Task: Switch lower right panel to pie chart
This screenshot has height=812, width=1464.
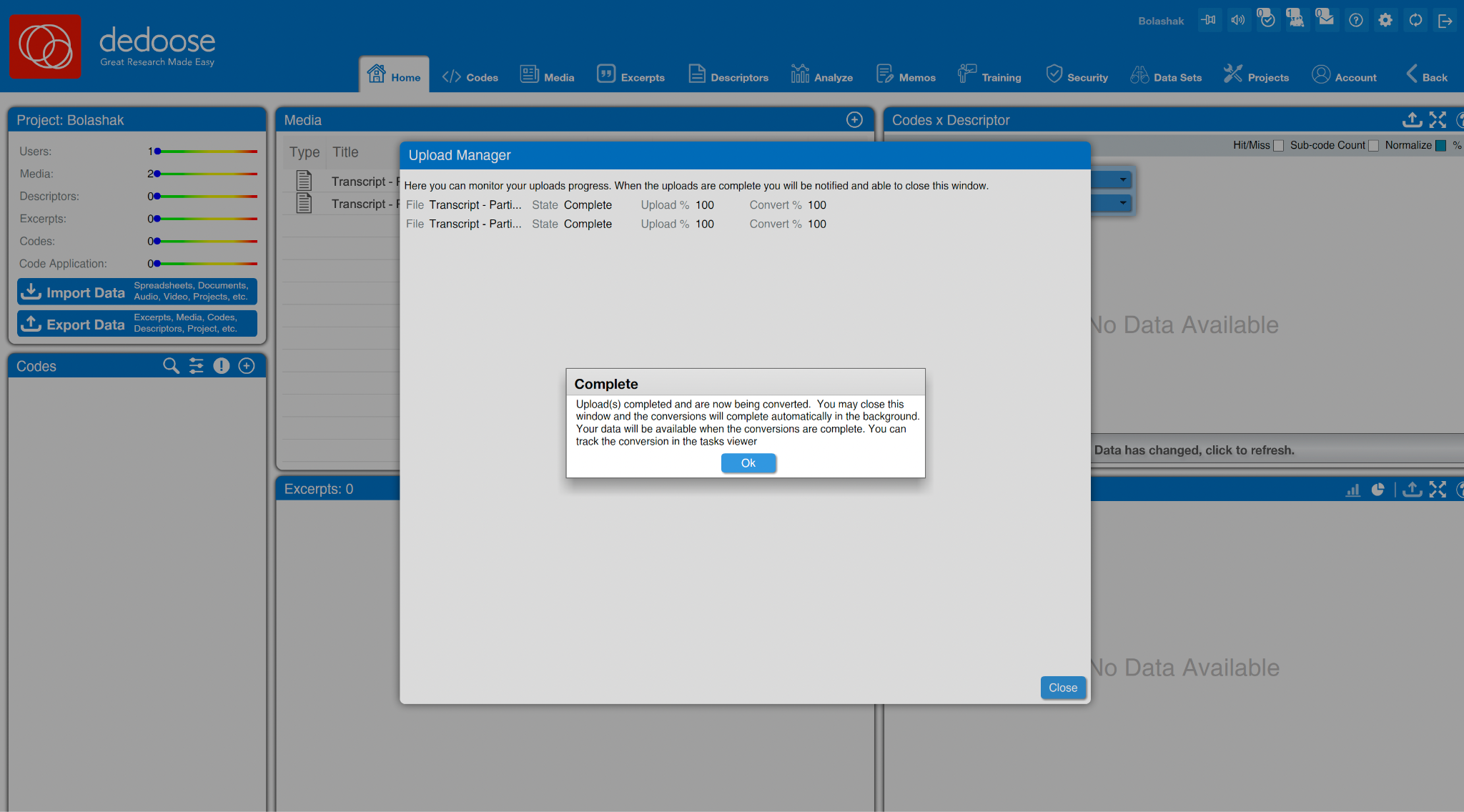Action: pos(1378,490)
